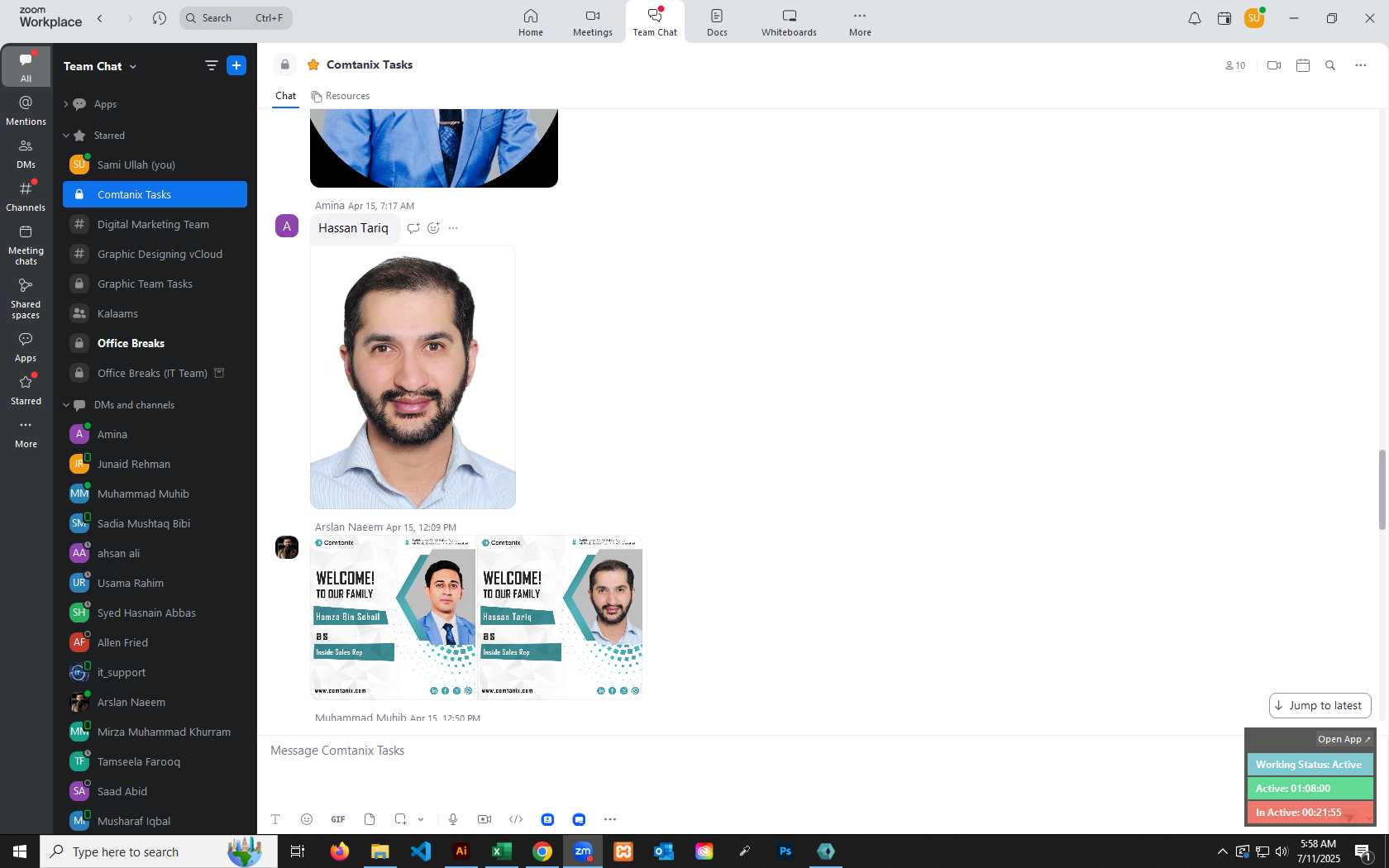Search within this chat

(1330, 65)
